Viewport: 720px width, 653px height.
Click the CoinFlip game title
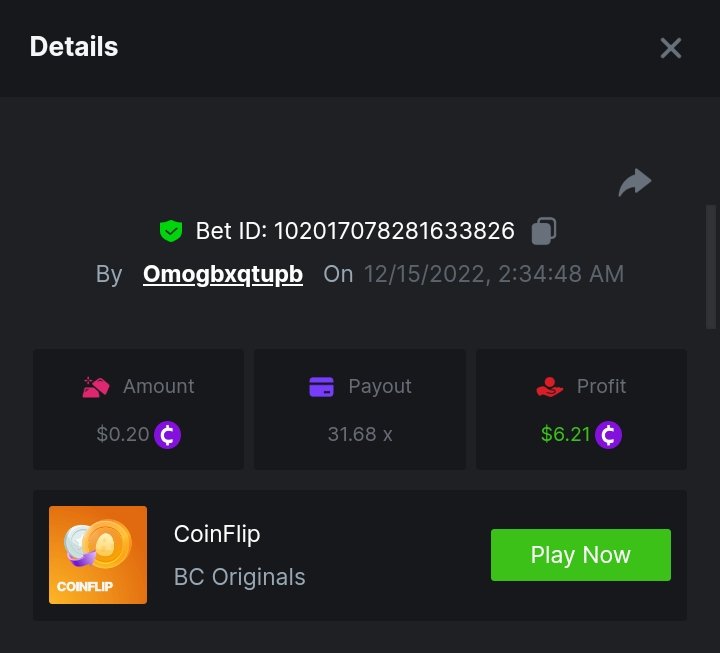pos(217,534)
